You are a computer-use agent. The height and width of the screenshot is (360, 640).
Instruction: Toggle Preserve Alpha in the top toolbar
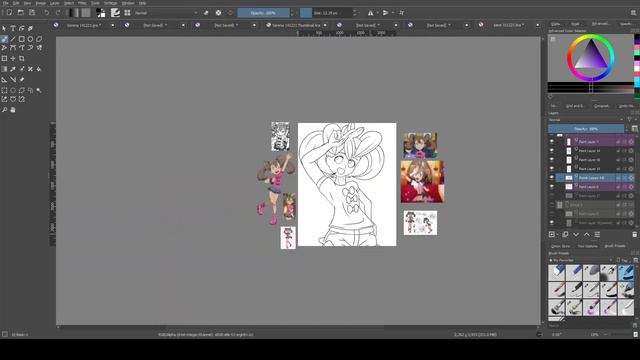218,13
